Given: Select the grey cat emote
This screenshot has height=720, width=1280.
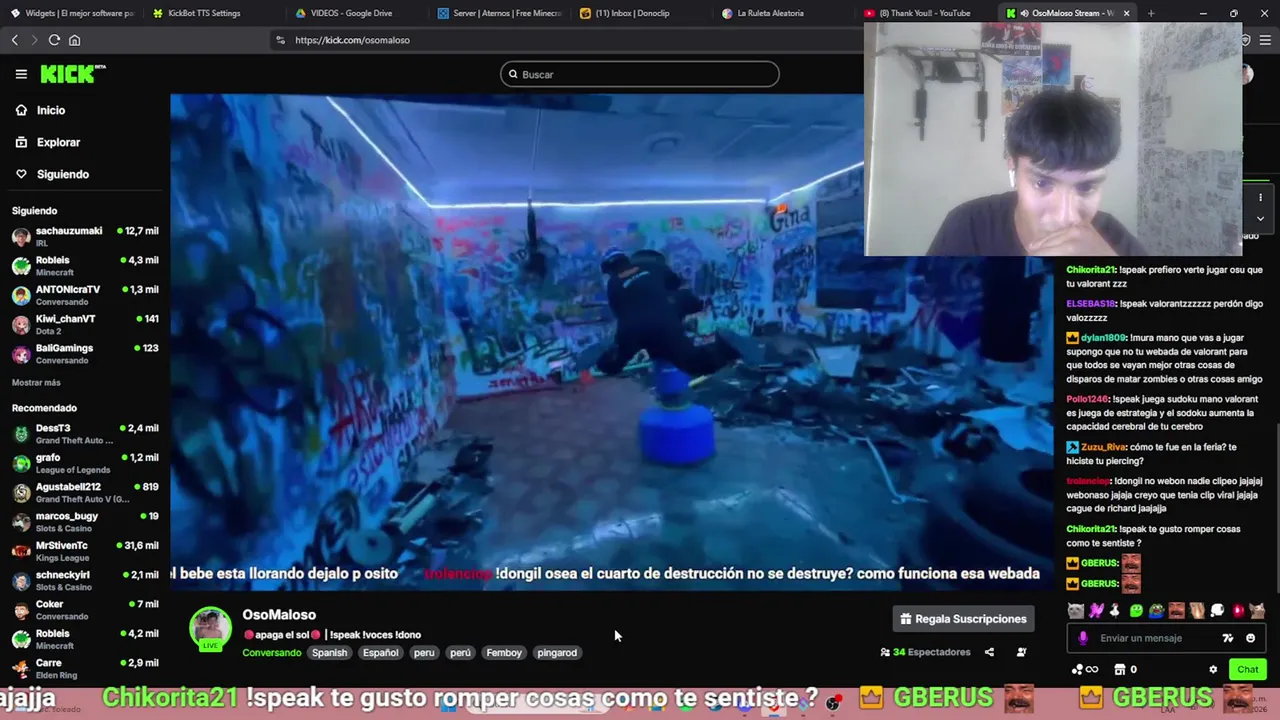Looking at the screenshot, I should (1075, 610).
